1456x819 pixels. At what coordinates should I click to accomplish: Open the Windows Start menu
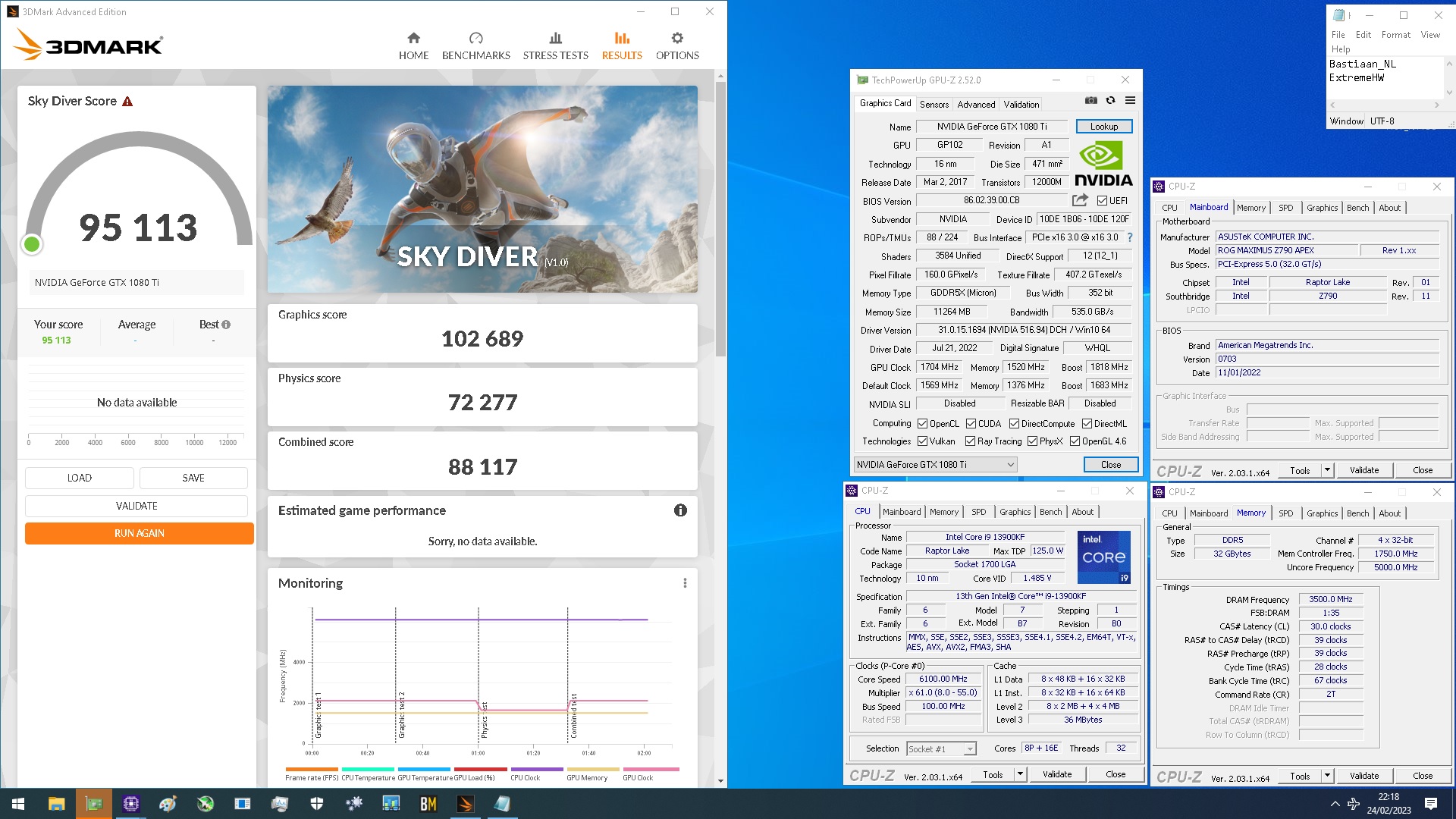[x=18, y=804]
